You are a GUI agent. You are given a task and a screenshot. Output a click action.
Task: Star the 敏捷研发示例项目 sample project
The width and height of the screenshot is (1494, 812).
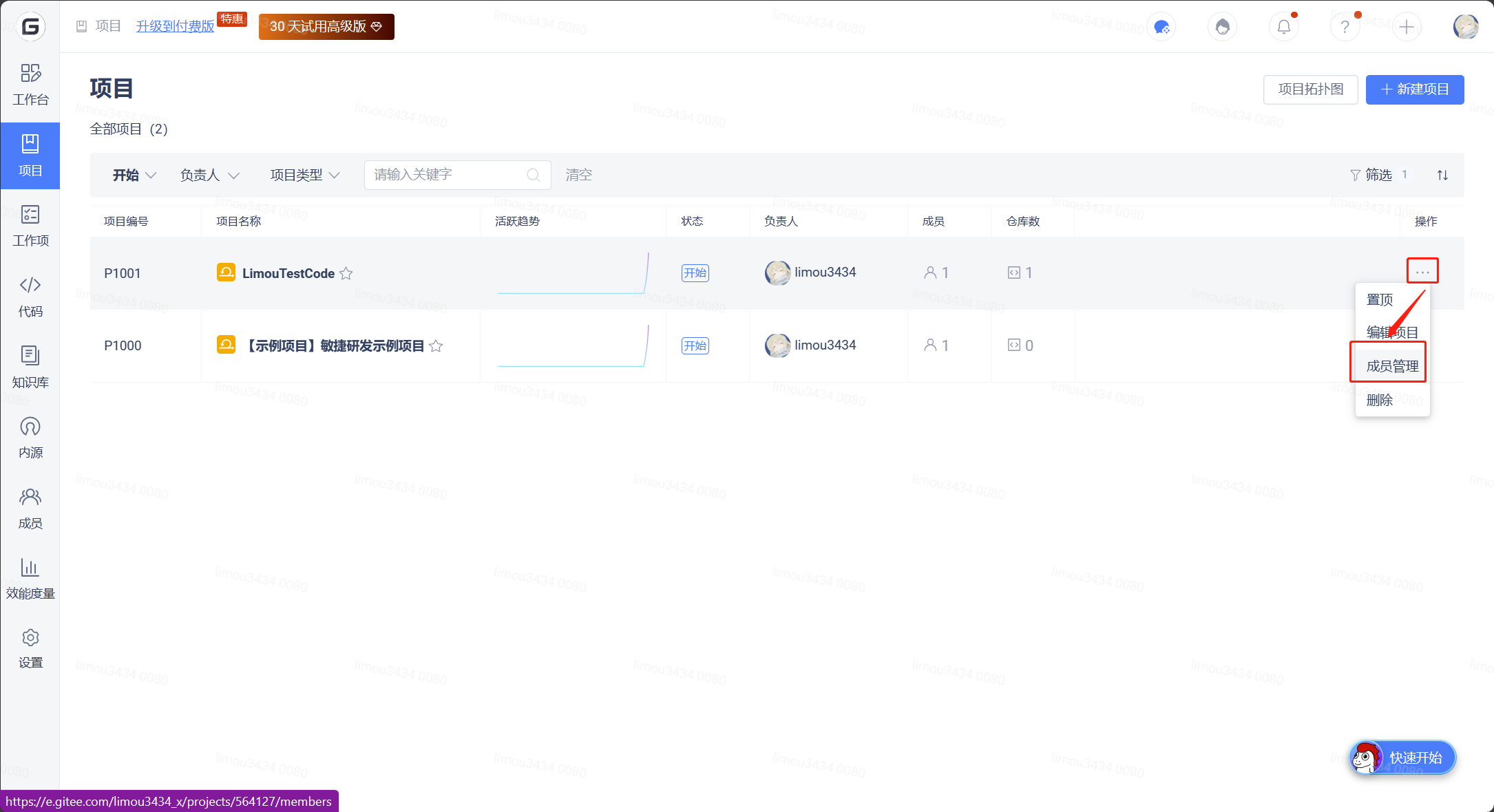tap(436, 345)
